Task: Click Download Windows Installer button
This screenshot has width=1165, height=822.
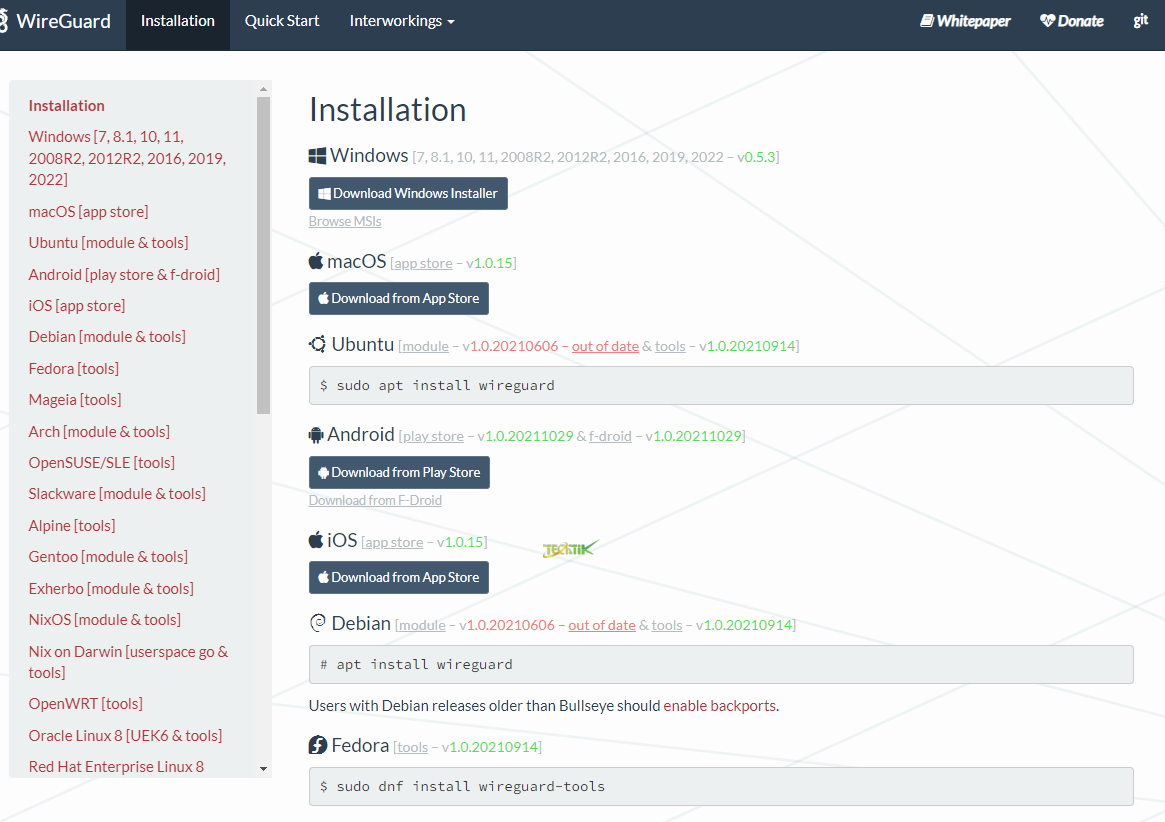Action: [x=408, y=193]
